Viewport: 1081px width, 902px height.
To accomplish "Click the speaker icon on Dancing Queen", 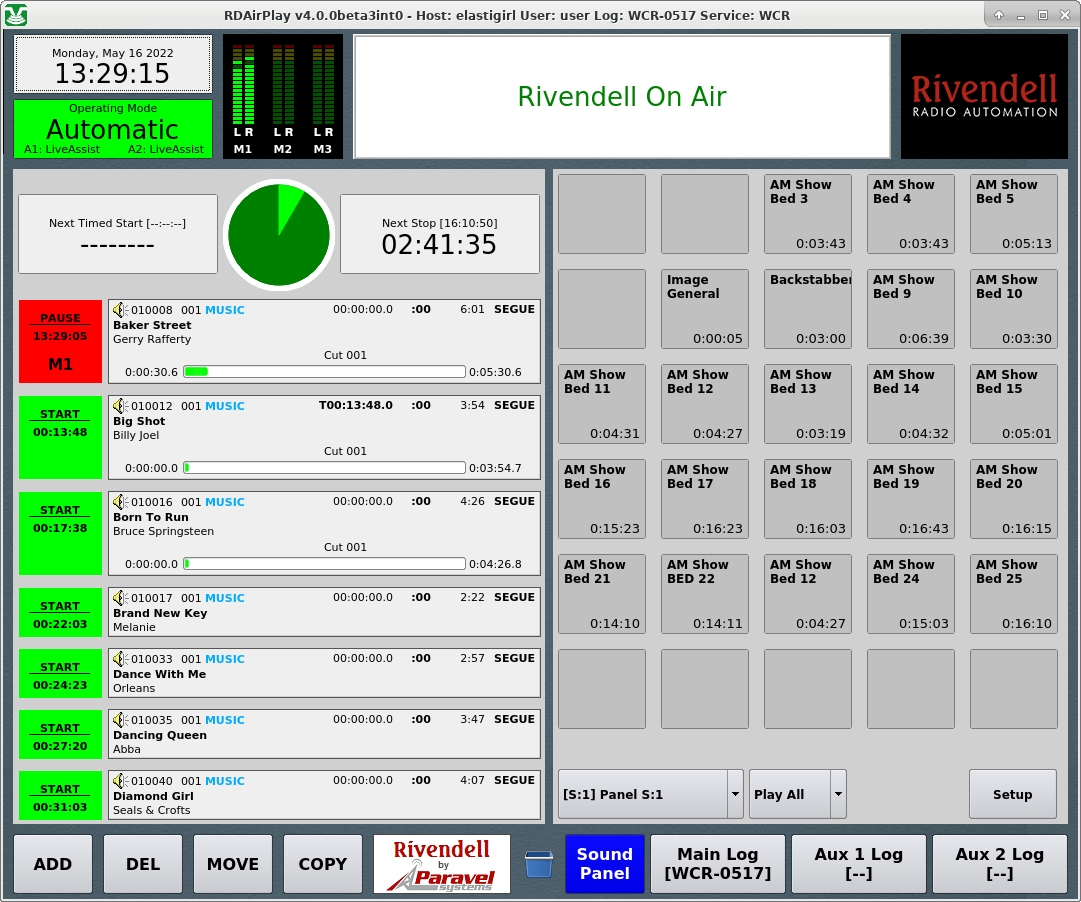I will [120, 720].
